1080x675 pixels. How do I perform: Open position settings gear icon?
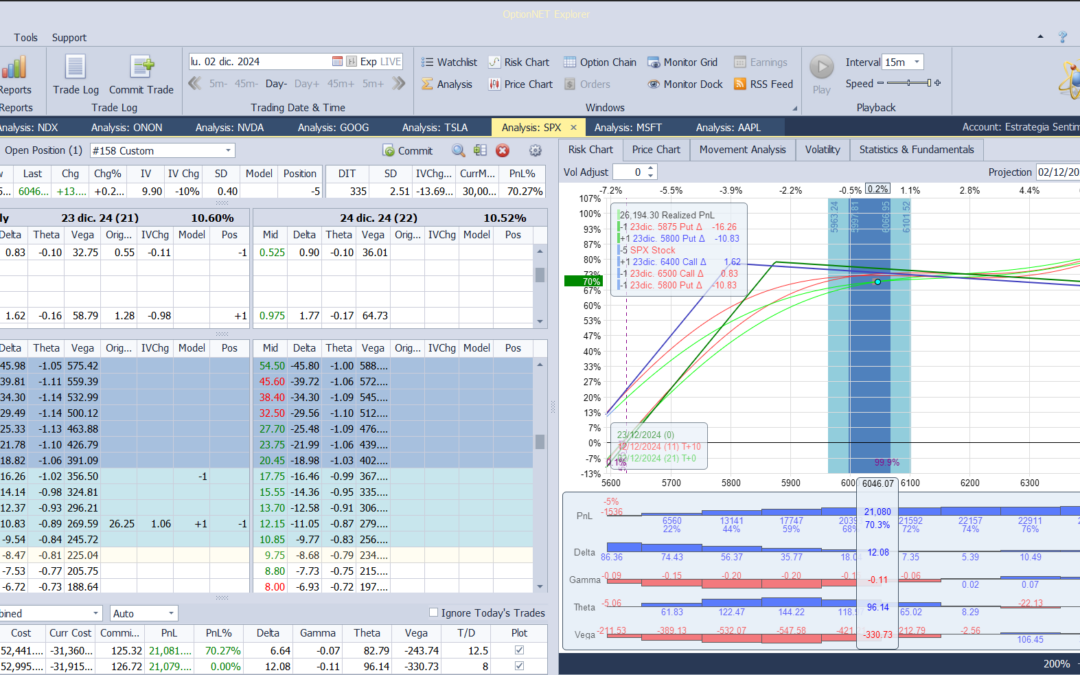tap(535, 150)
